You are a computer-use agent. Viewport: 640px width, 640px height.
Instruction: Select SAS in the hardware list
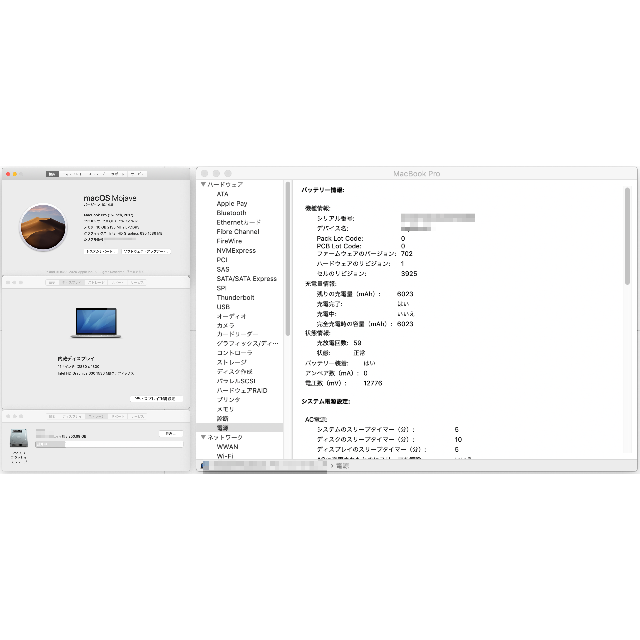[223, 269]
